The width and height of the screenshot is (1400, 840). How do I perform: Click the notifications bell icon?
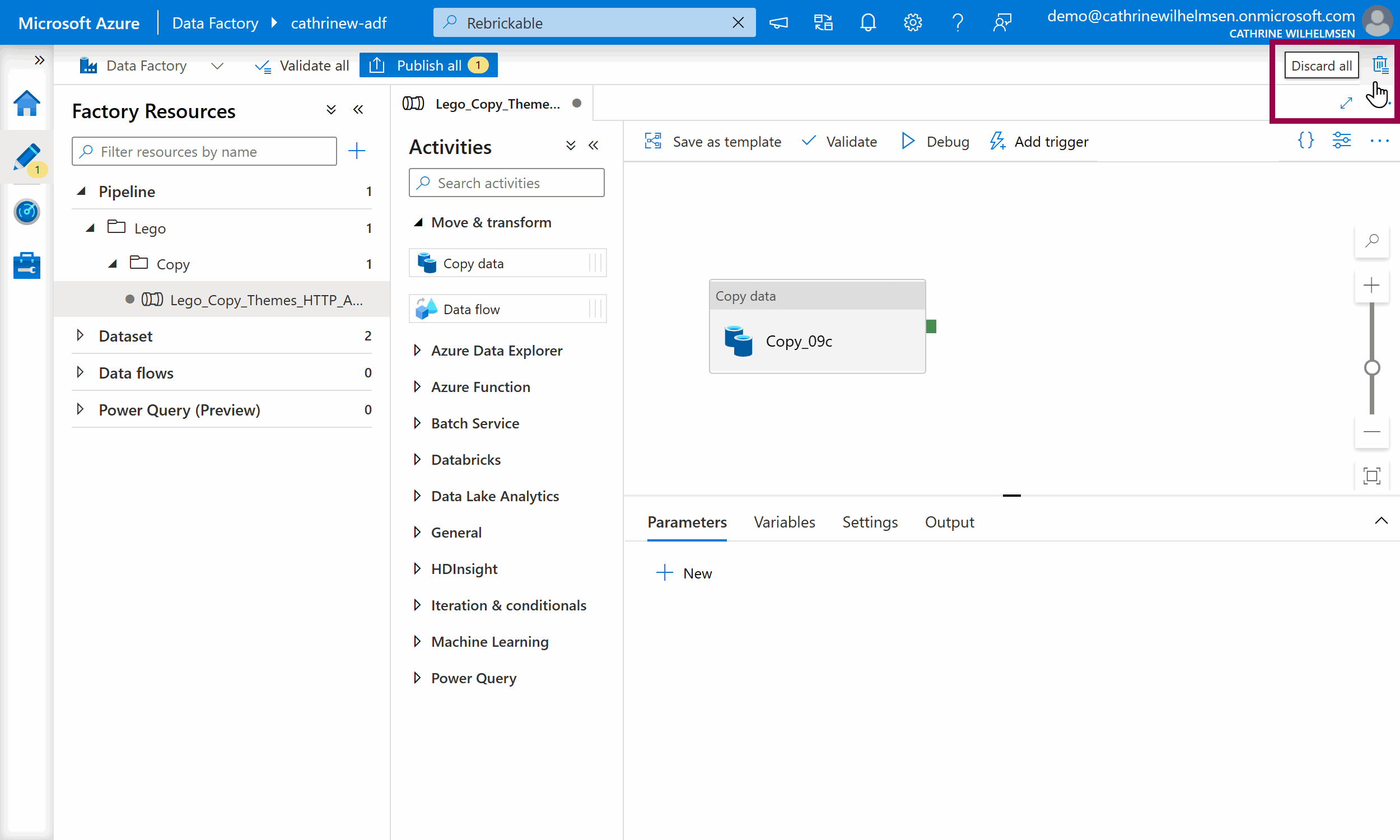click(867, 22)
